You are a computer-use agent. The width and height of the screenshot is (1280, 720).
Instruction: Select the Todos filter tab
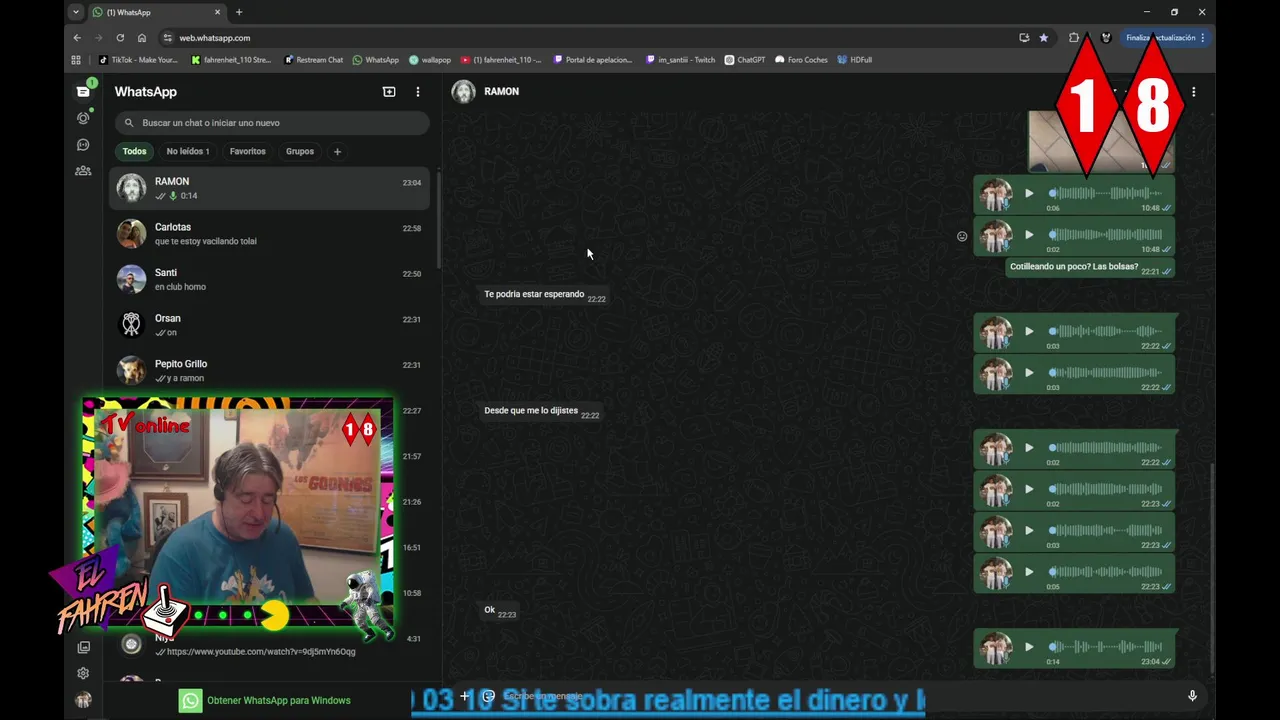(134, 151)
